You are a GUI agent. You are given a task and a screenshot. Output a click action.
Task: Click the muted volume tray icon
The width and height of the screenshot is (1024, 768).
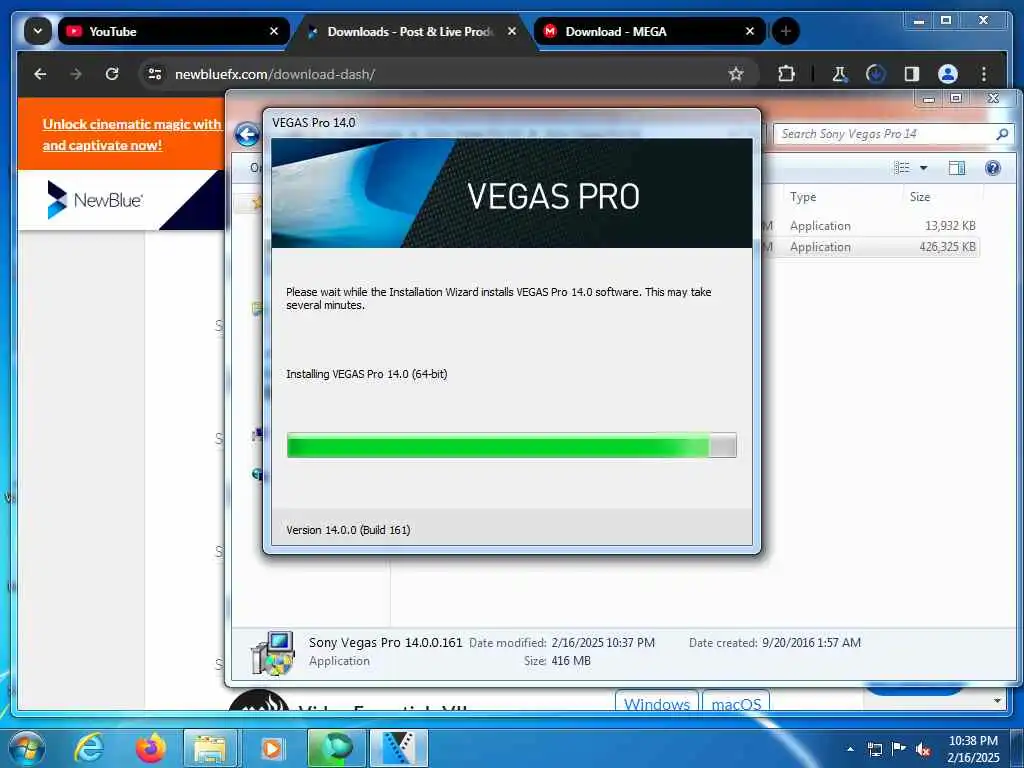point(923,749)
